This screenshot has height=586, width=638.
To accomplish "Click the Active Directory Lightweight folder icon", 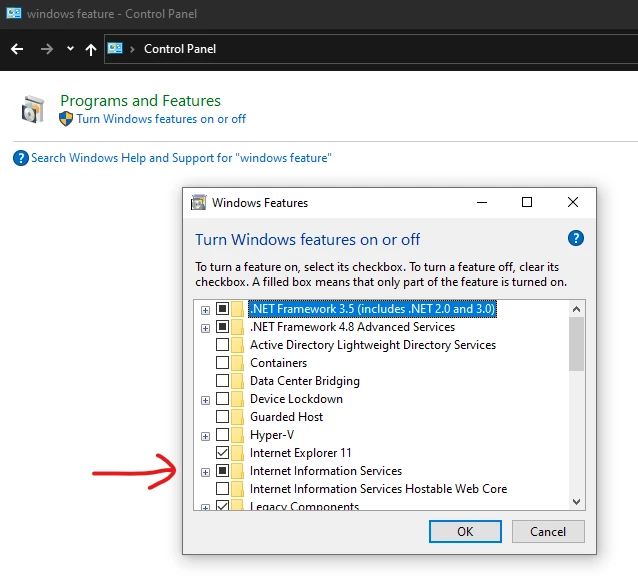I will coord(238,345).
